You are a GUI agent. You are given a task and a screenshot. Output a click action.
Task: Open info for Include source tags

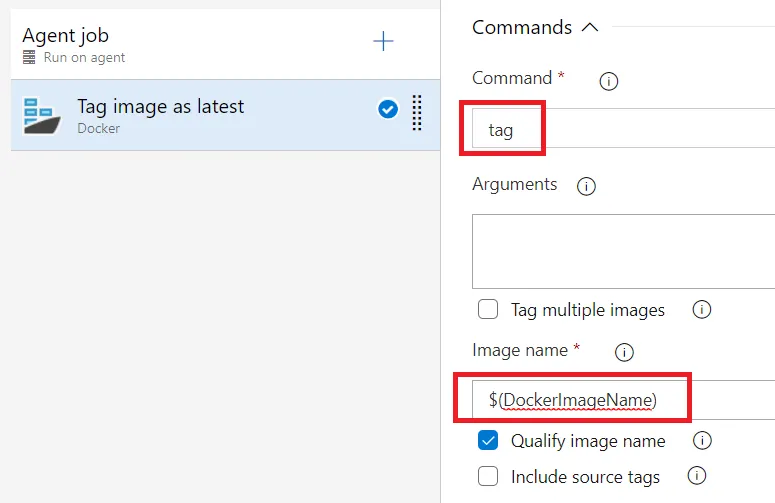[x=697, y=476]
